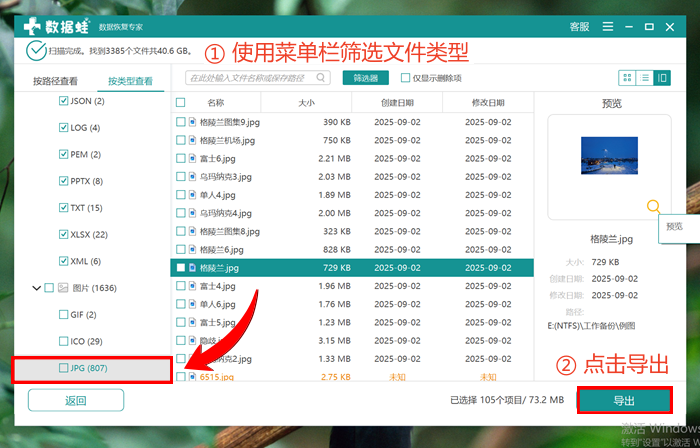Check the ICO (29) file type
Viewport: 700px width, 448px height.
point(63,341)
